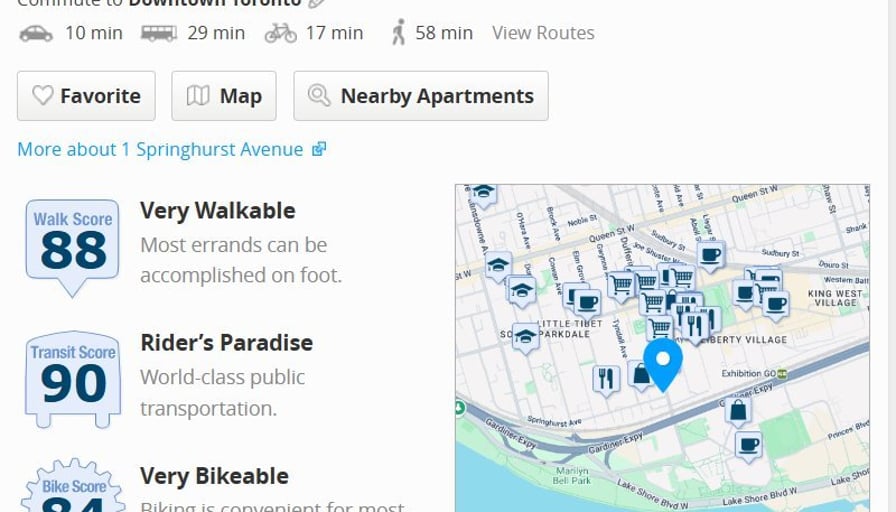The image size is (896, 512).
Task: Click the bus commute time icon
Action: 158,33
